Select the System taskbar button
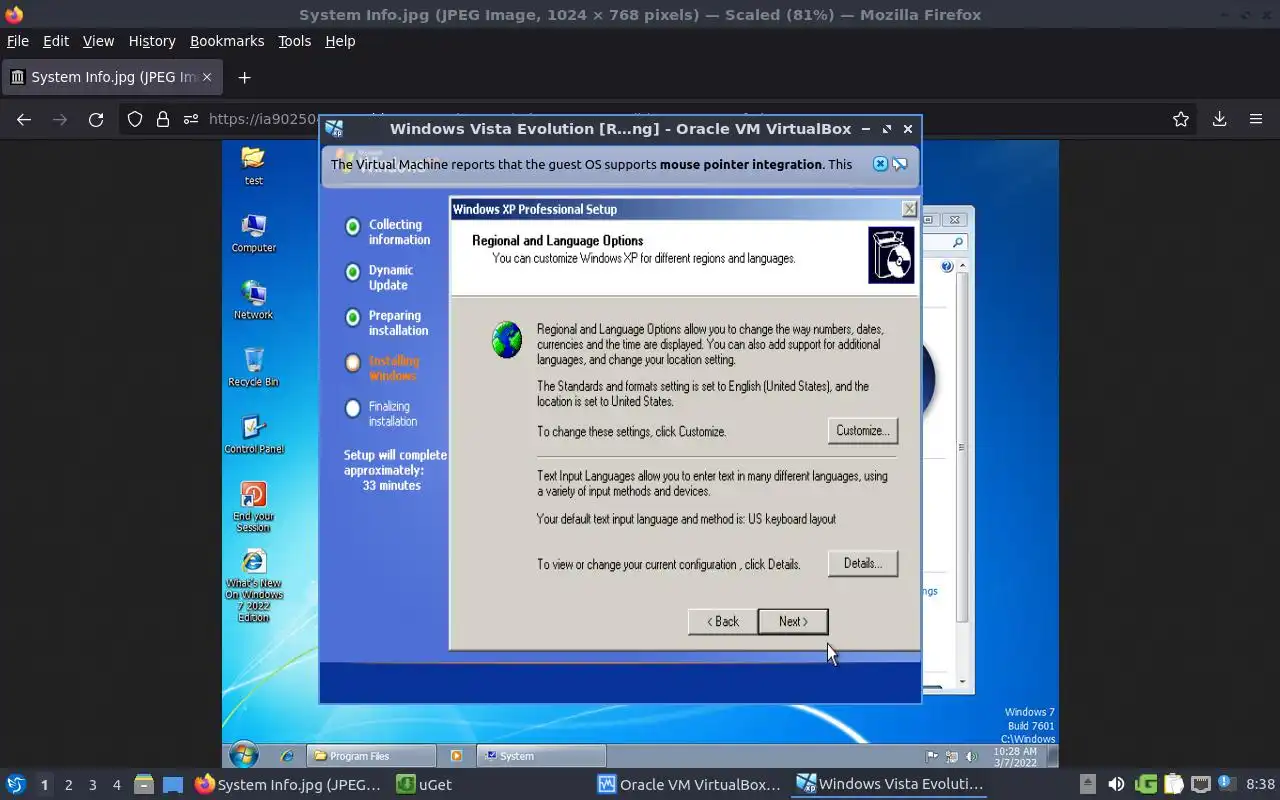1280x800 pixels. click(x=540, y=756)
